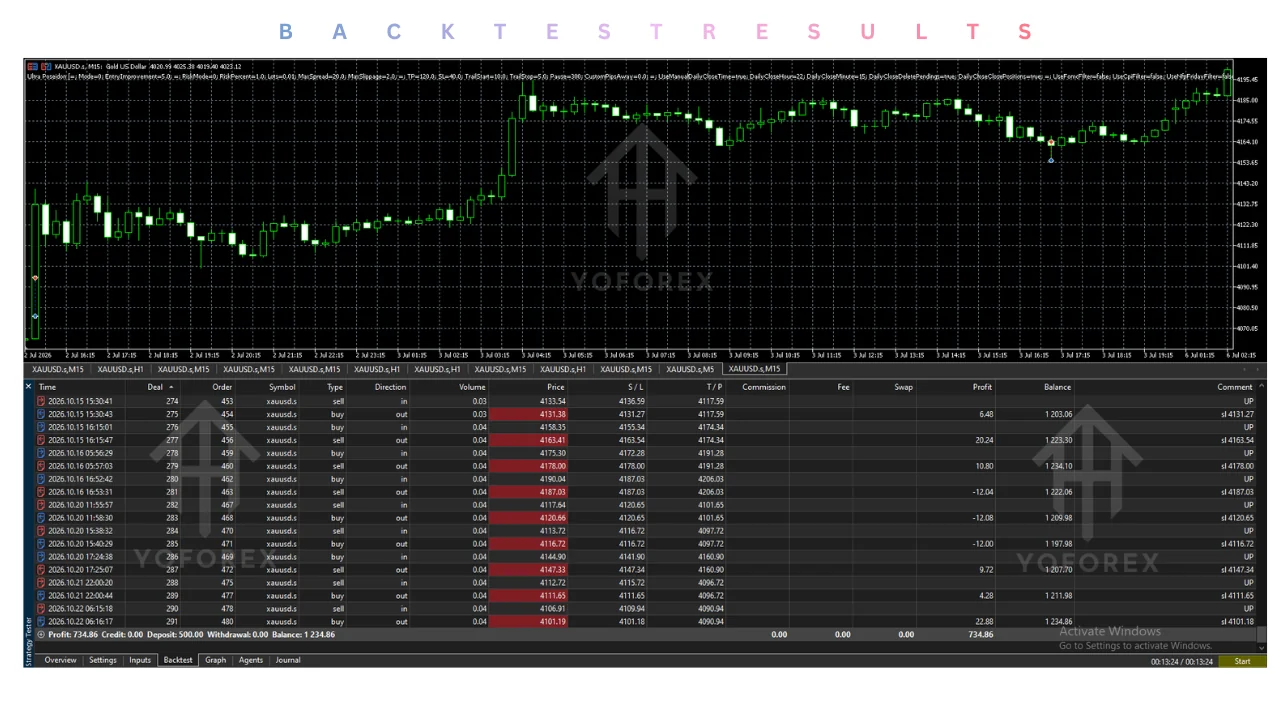Click the balance value 1 197.98

(1058, 544)
